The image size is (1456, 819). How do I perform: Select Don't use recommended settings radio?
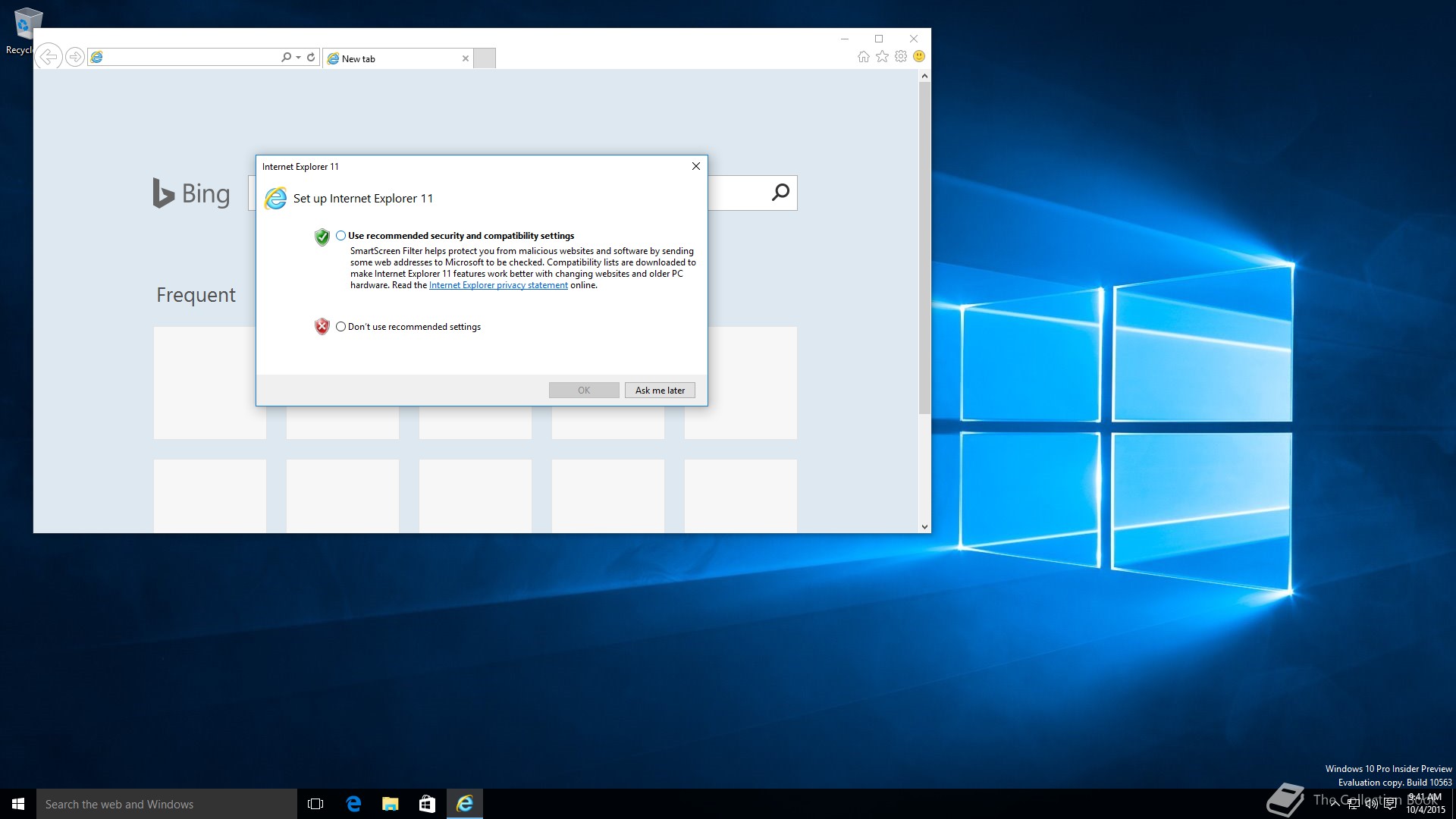click(x=340, y=327)
